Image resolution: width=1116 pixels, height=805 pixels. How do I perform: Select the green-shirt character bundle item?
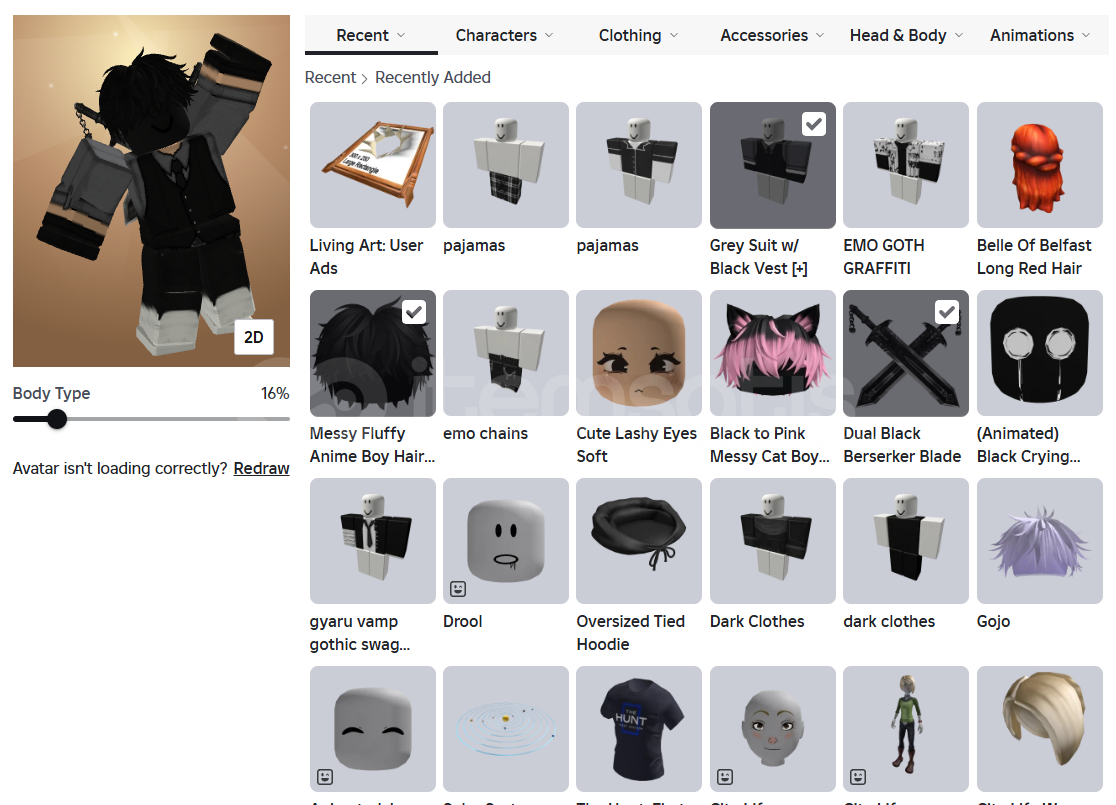(905, 729)
